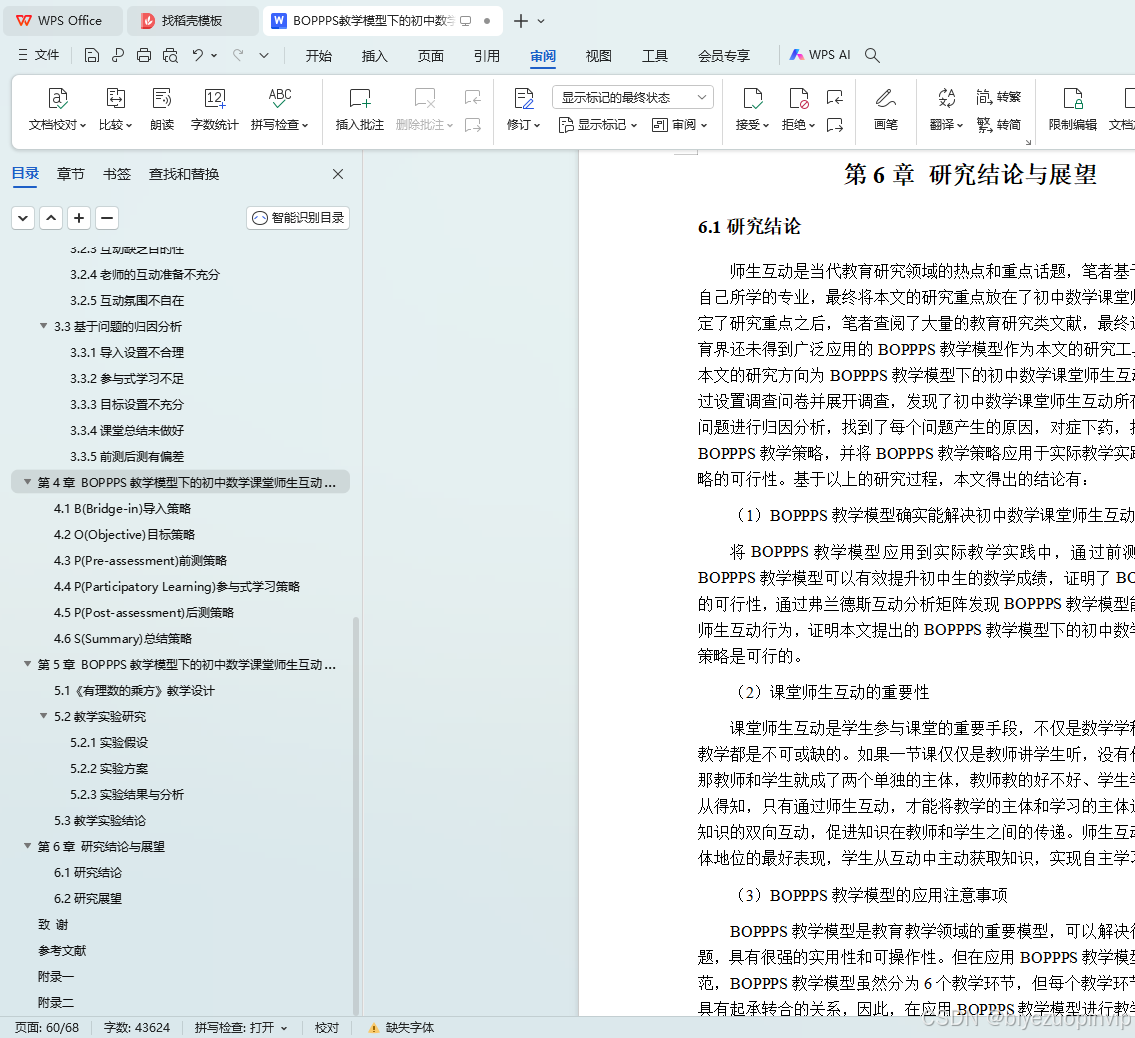Click 智能识别目录 button
Viewport: 1135px width, 1038px height.
298,218
